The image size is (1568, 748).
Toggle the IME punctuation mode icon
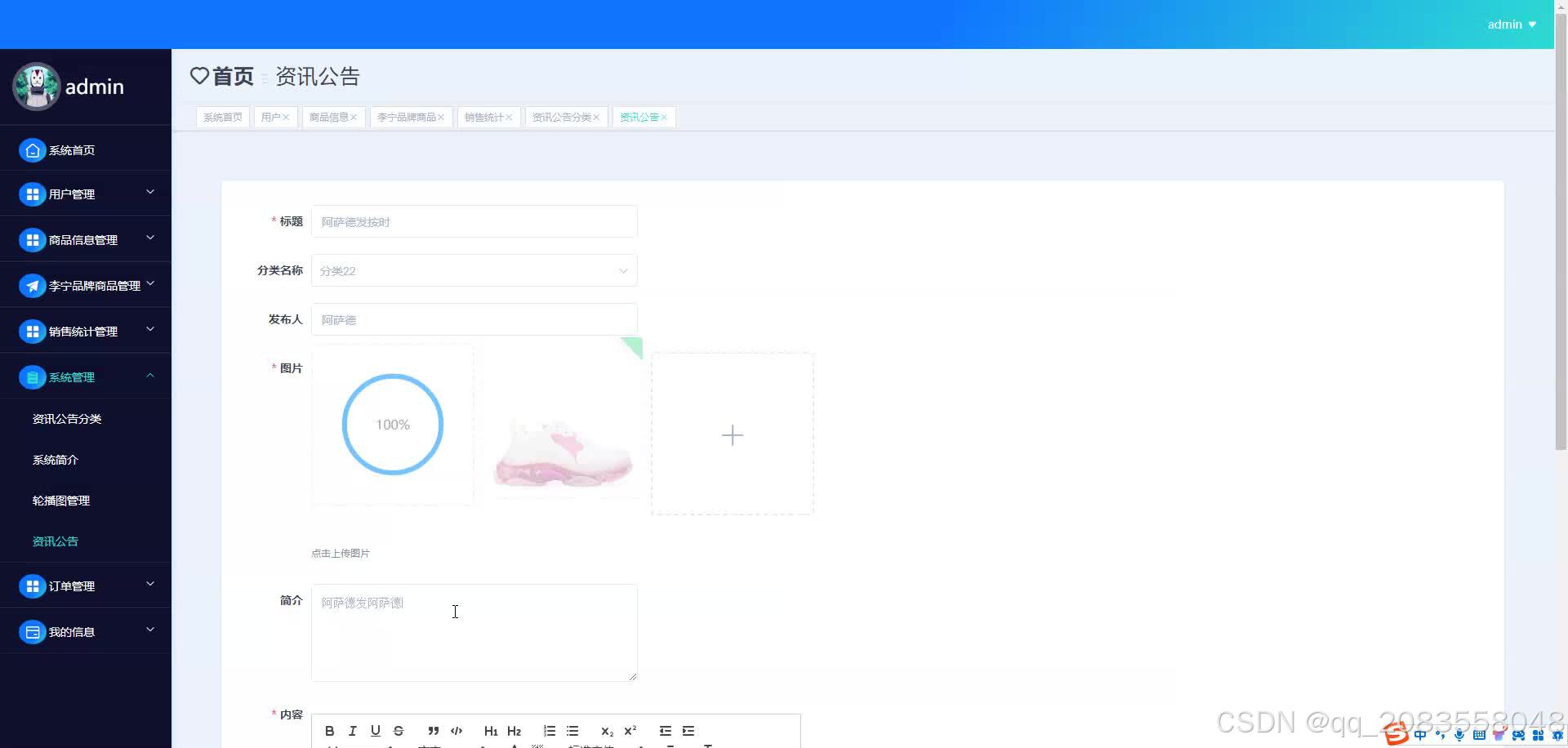tap(1441, 736)
